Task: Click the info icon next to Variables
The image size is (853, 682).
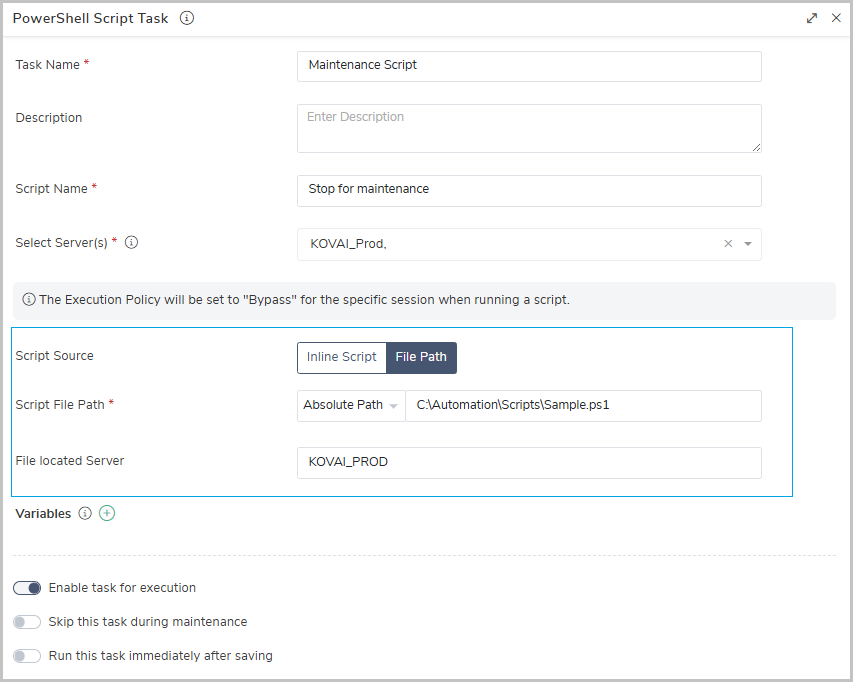Action: click(85, 513)
